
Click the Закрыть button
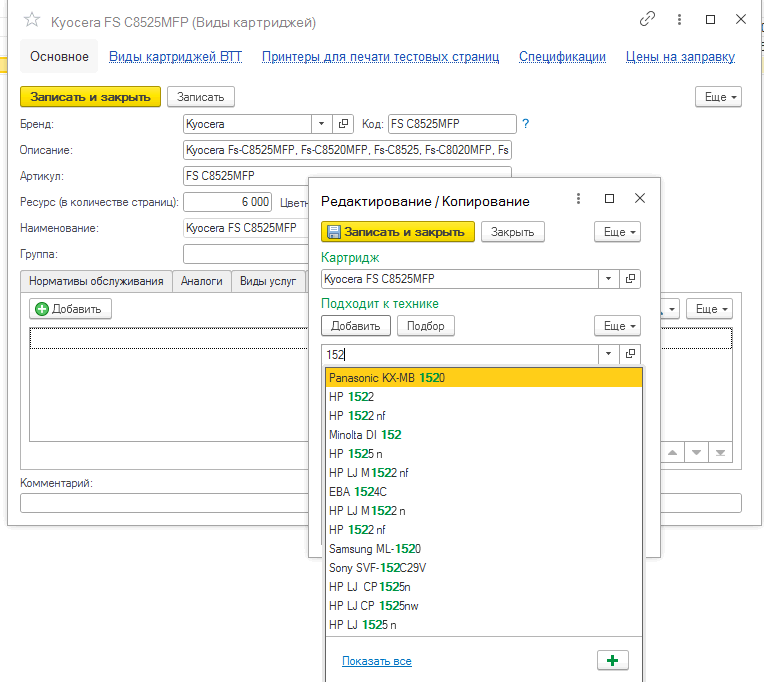513,232
